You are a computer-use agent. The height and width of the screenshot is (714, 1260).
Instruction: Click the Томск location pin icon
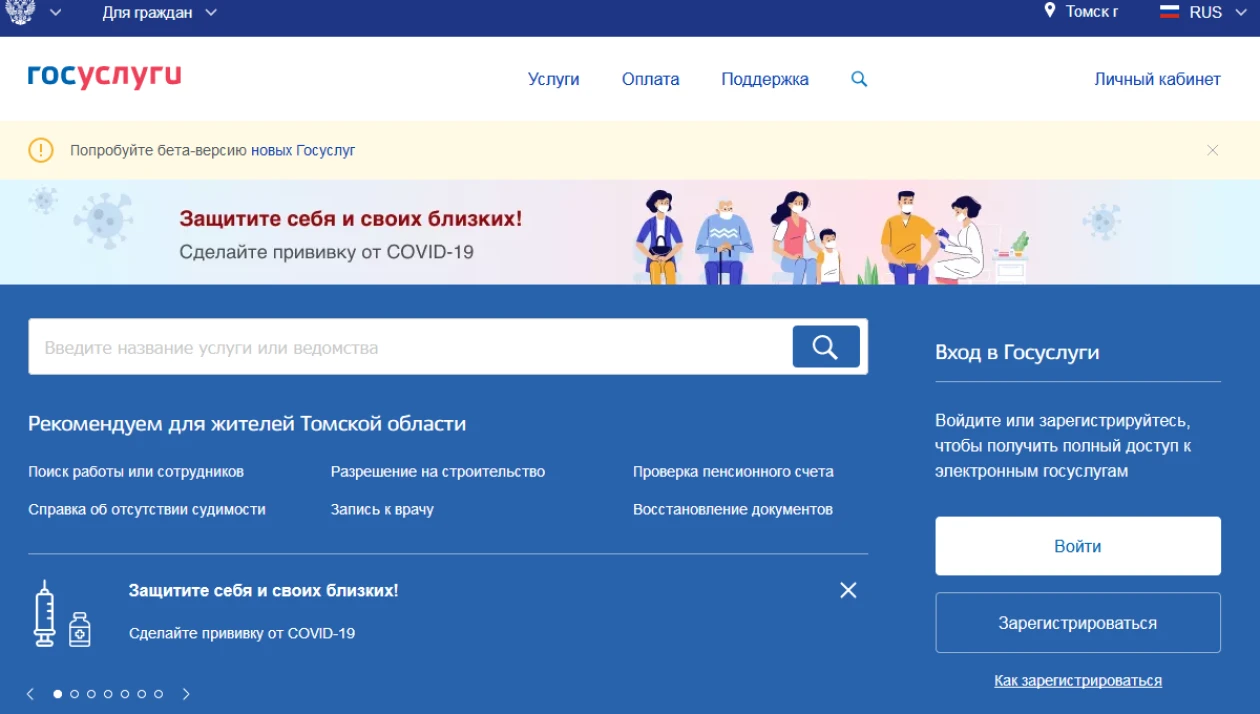point(1050,11)
